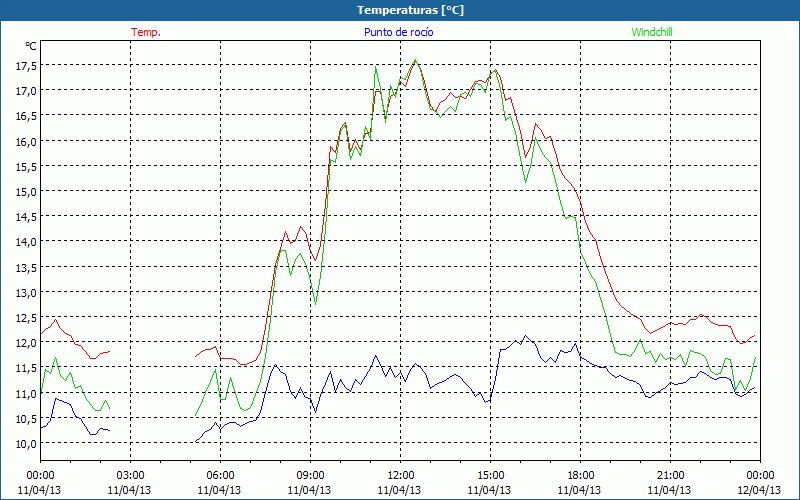
Task: Click the 06:00 time axis label
Action: [220, 475]
